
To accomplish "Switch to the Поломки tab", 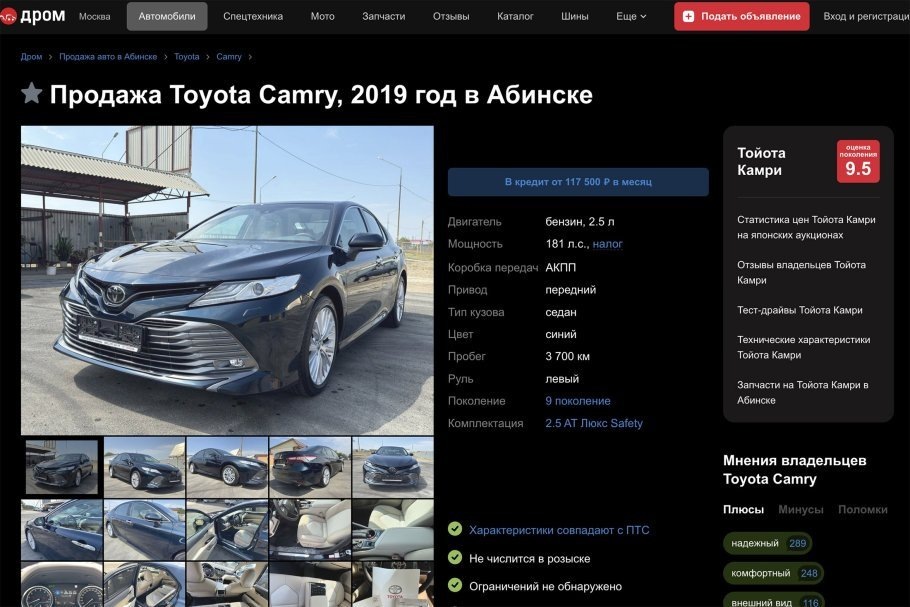I will click(862, 510).
